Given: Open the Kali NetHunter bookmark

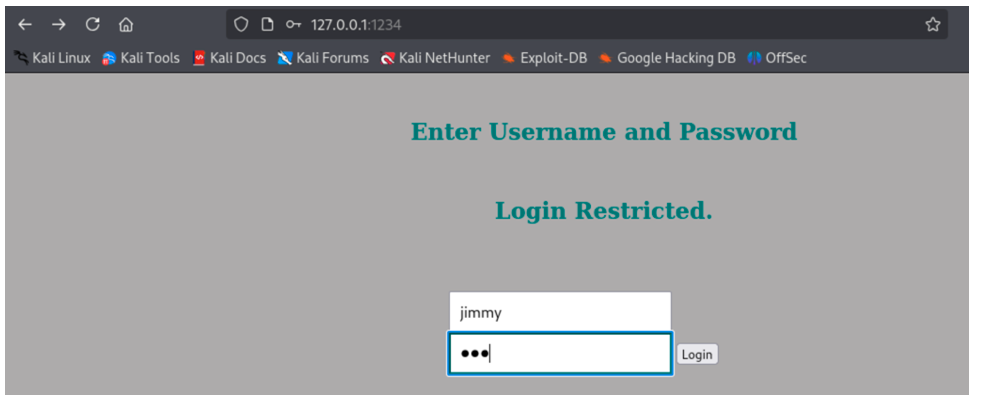Looking at the screenshot, I should 435,58.
